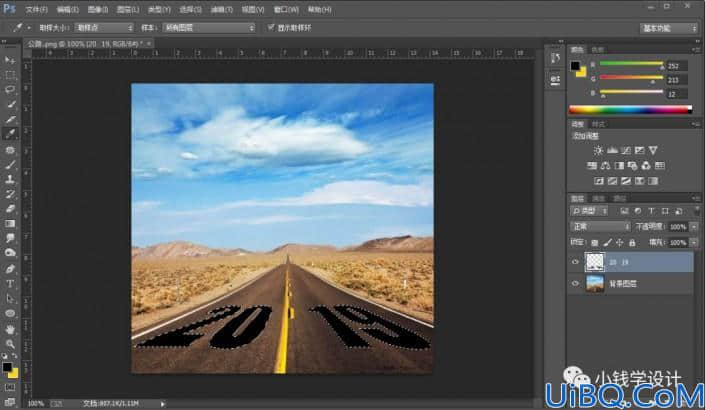
Task: Open the Layer menu
Action: [128, 9]
